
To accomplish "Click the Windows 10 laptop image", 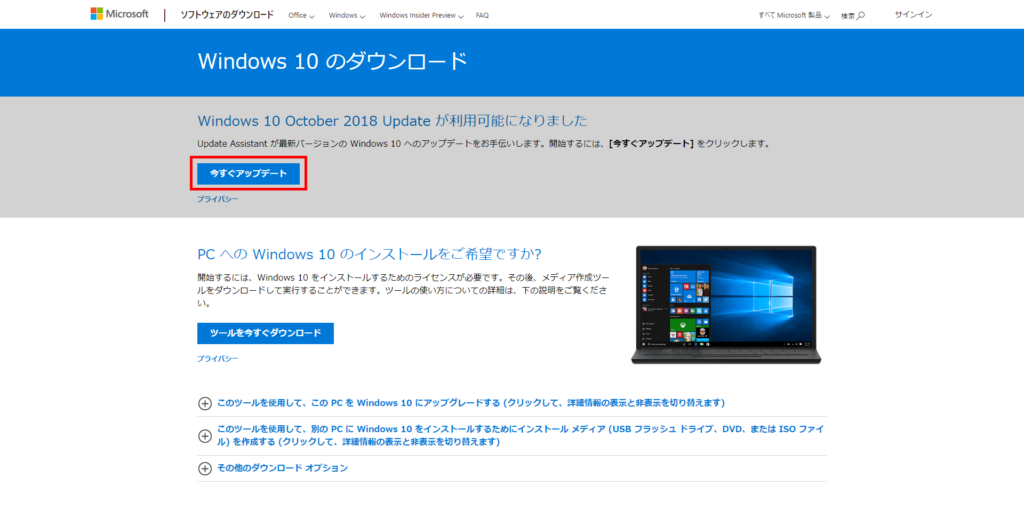I will [726, 305].
